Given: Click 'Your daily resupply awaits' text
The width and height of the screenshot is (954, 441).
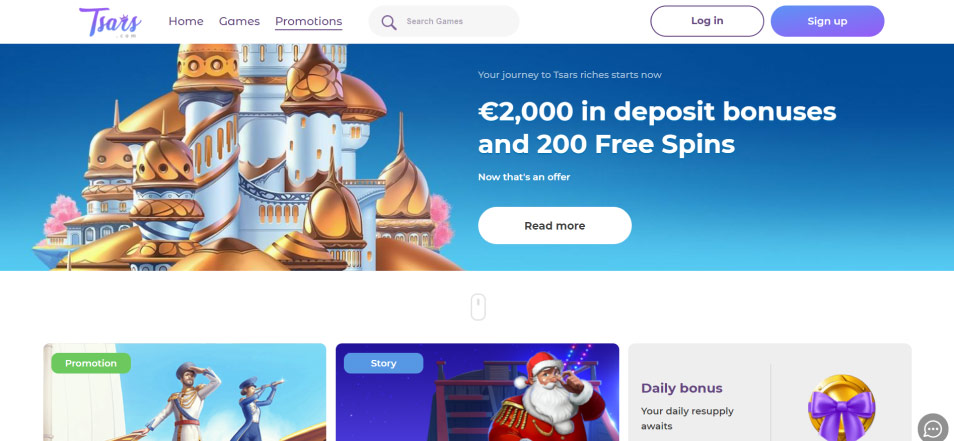Looking at the screenshot, I should tap(688, 418).
